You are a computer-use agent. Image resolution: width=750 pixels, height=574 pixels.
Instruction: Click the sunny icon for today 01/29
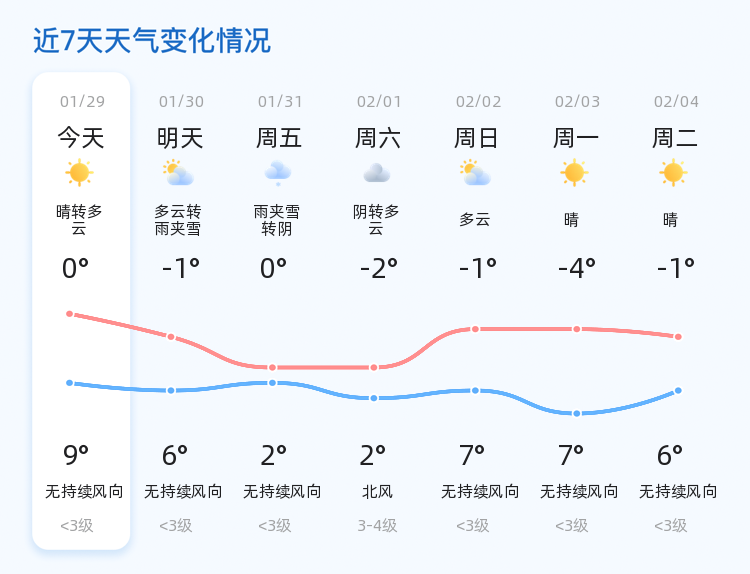point(79,173)
